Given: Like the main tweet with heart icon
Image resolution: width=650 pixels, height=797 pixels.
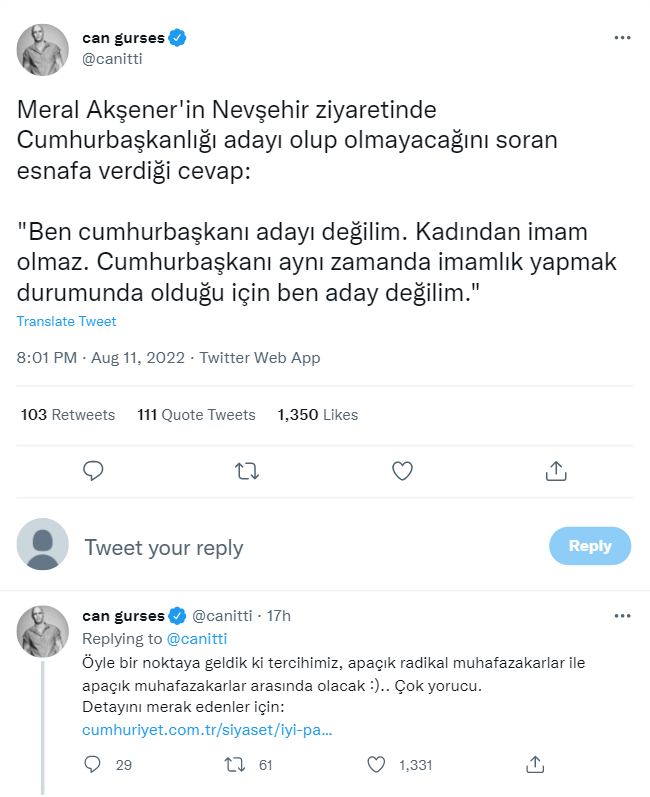Looking at the screenshot, I should [402, 470].
